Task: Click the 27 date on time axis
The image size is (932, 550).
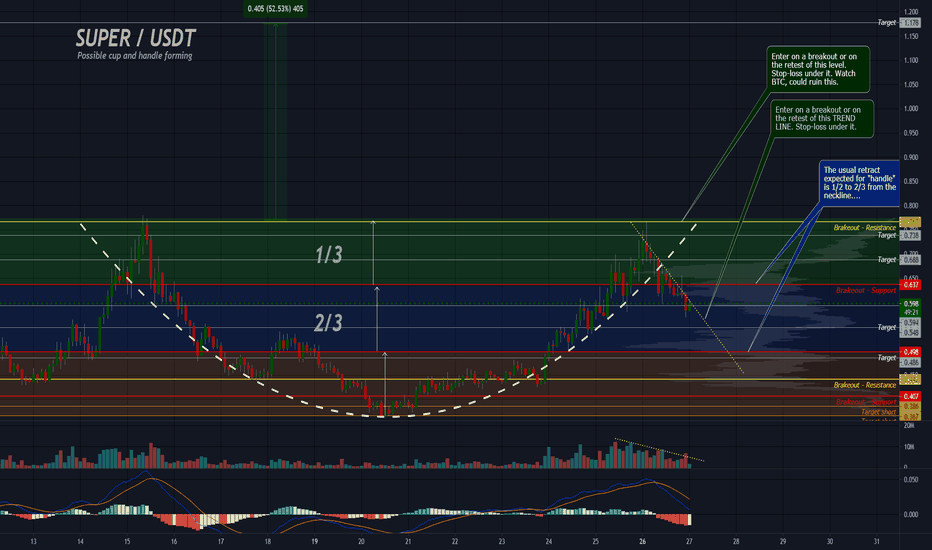Action: (689, 542)
